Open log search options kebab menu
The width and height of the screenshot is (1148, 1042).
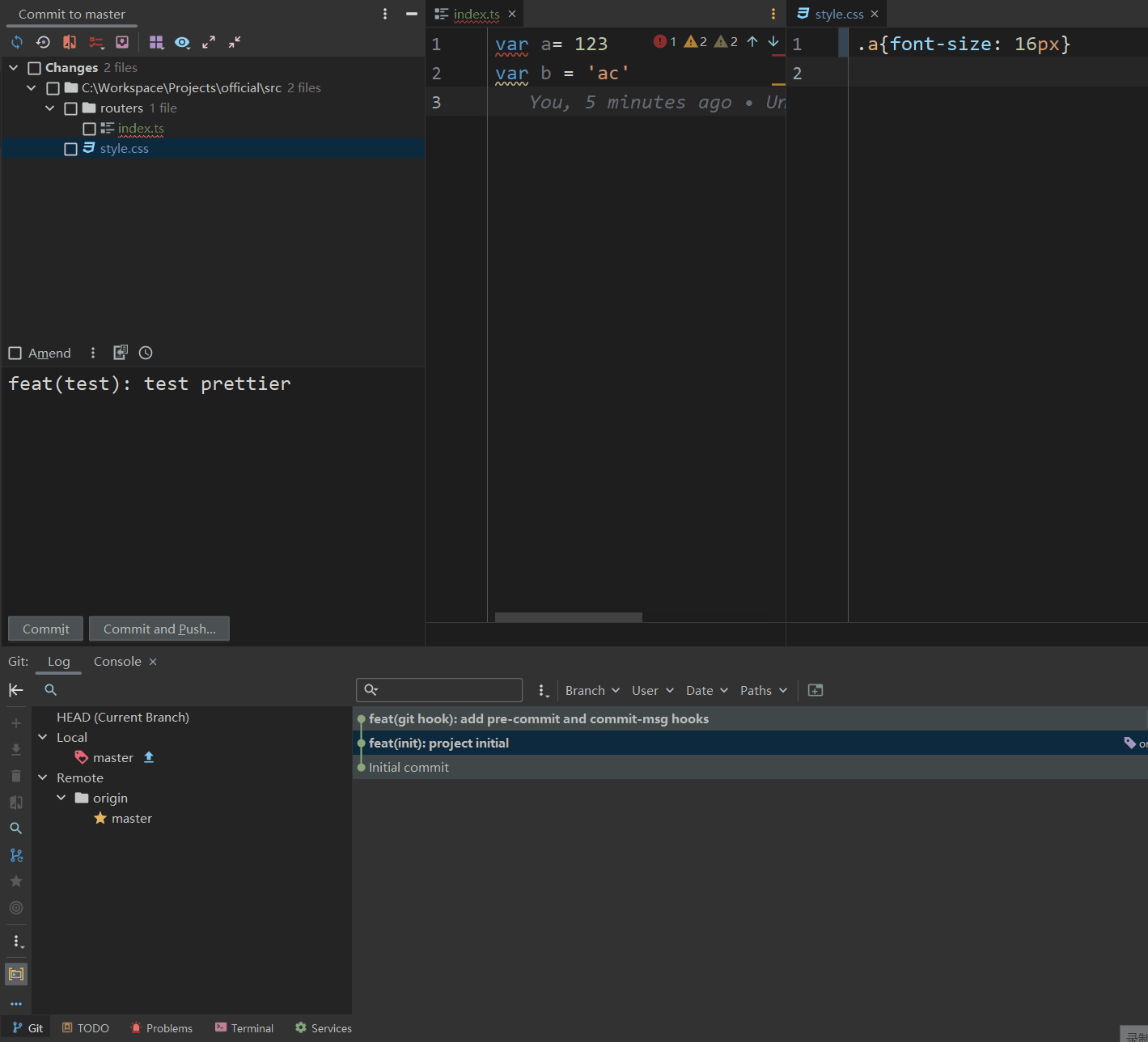click(543, 691)
